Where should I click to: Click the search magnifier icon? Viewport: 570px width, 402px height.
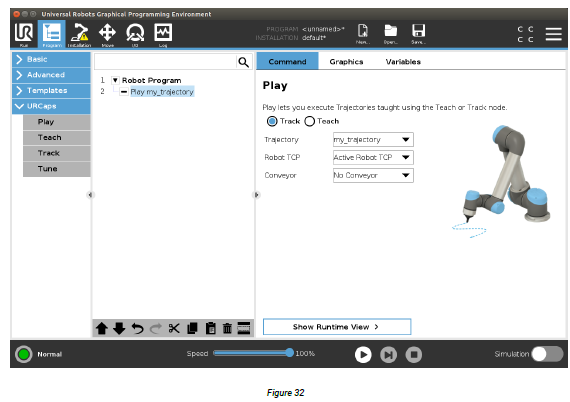point(244,62)
